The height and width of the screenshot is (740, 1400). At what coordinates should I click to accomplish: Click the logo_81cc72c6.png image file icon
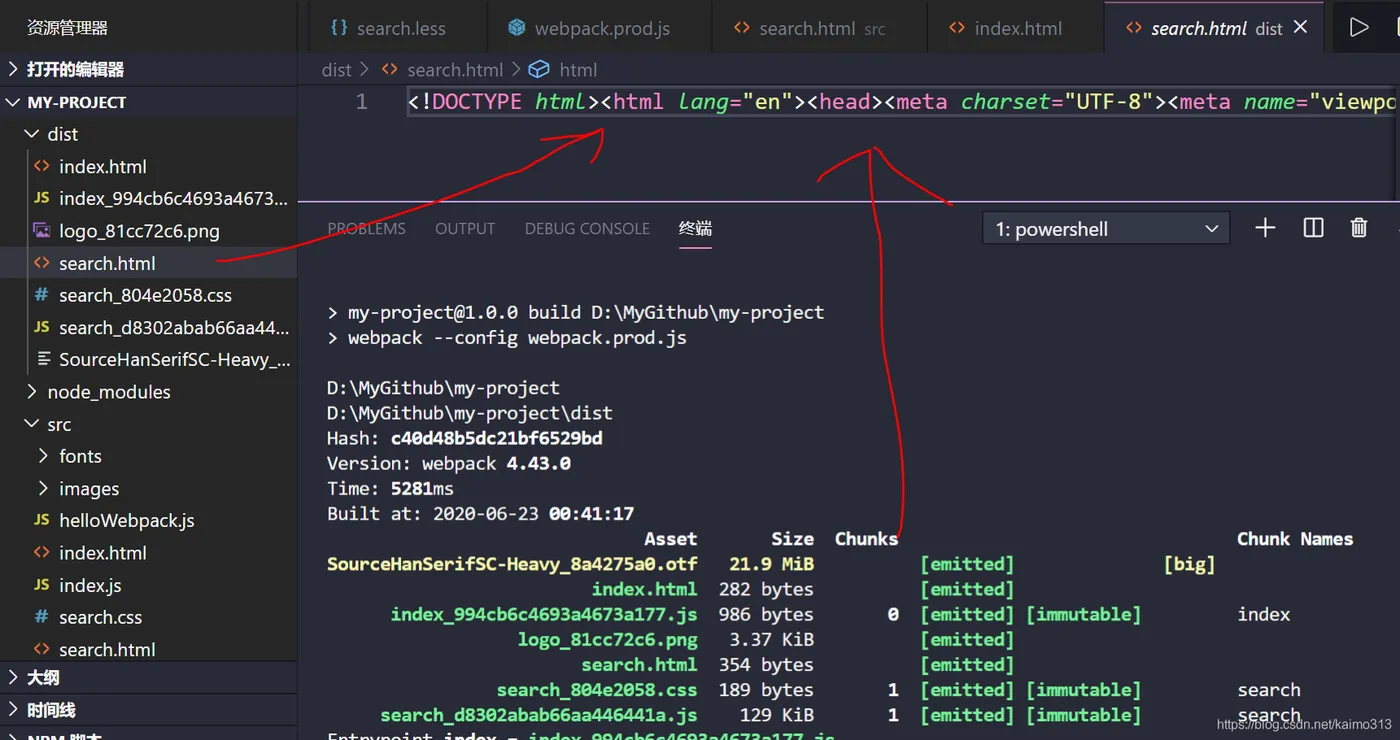coord(42,231)
